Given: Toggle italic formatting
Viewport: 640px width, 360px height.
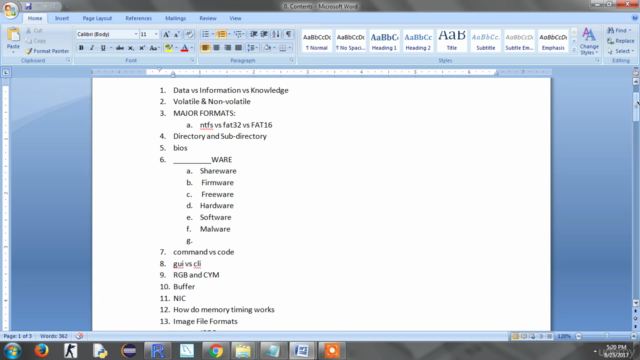Looking at the screenshot, I should click(x=92, y=48).
